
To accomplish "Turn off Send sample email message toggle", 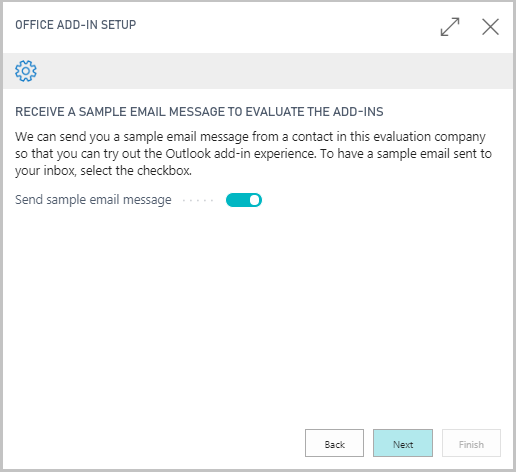I will (x=244, y=200).
